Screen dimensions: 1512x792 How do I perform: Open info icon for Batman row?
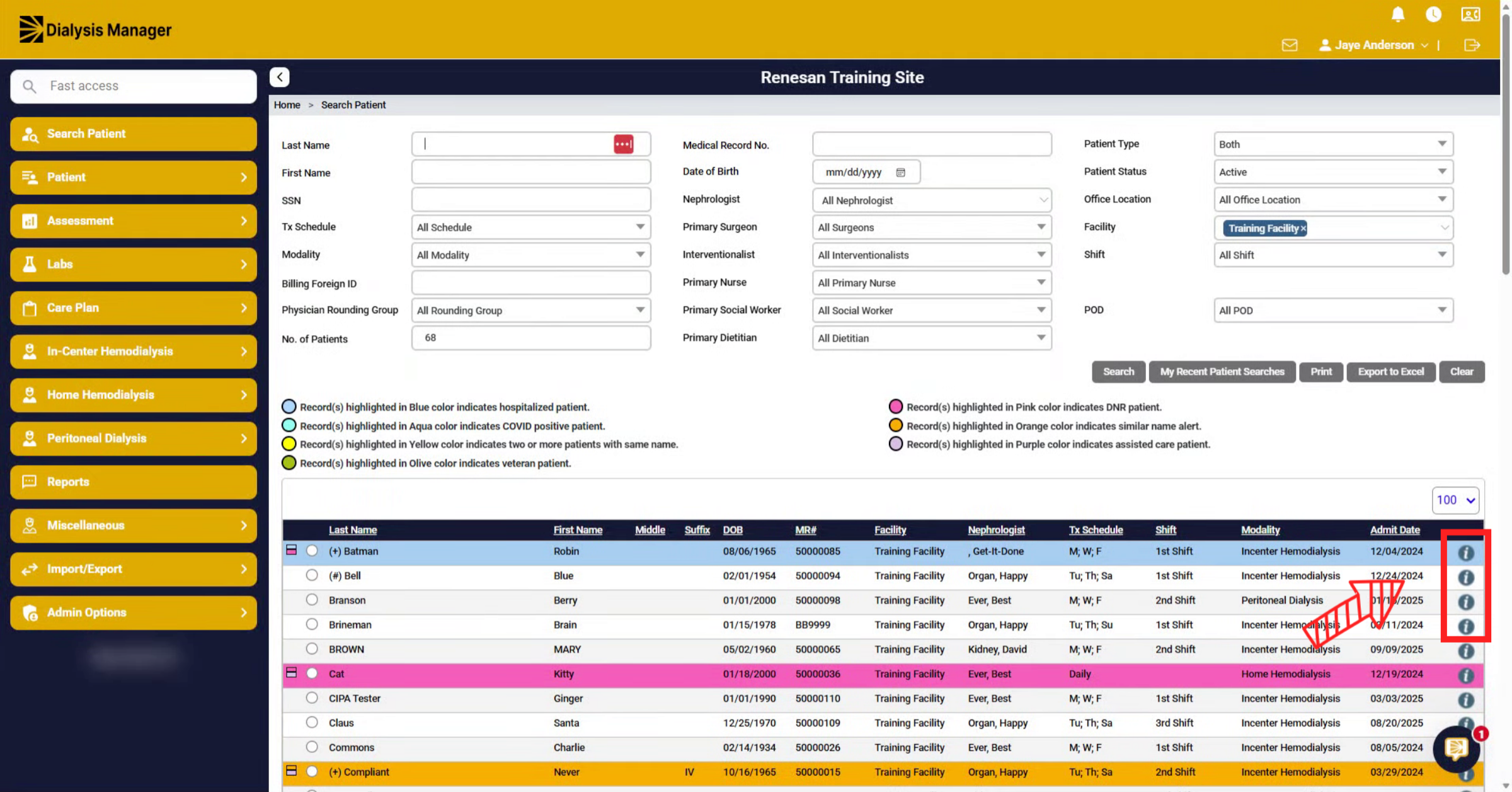(1466, 553)
